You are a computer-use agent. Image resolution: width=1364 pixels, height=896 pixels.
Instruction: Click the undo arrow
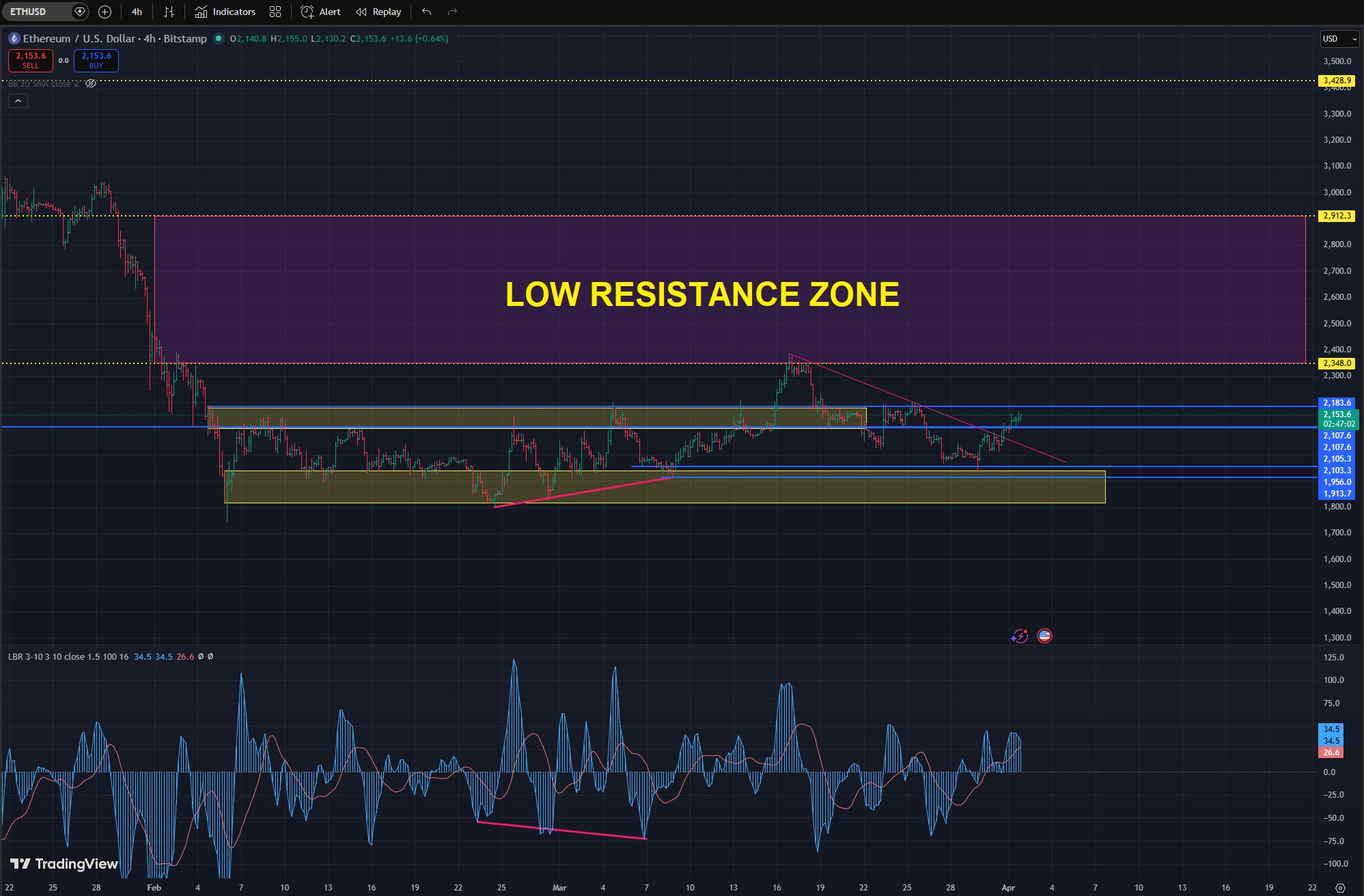(426, 12)
